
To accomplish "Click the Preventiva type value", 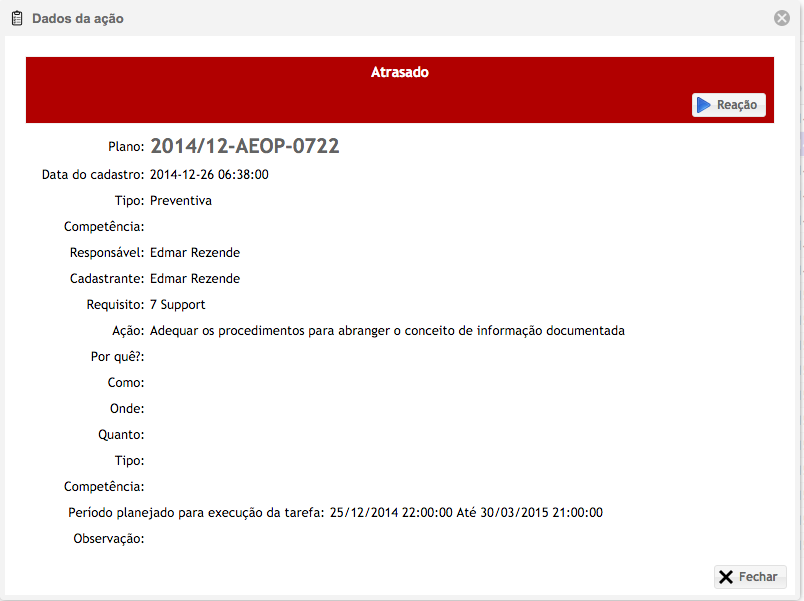I will pyautogui.click(x=180, y=201).
